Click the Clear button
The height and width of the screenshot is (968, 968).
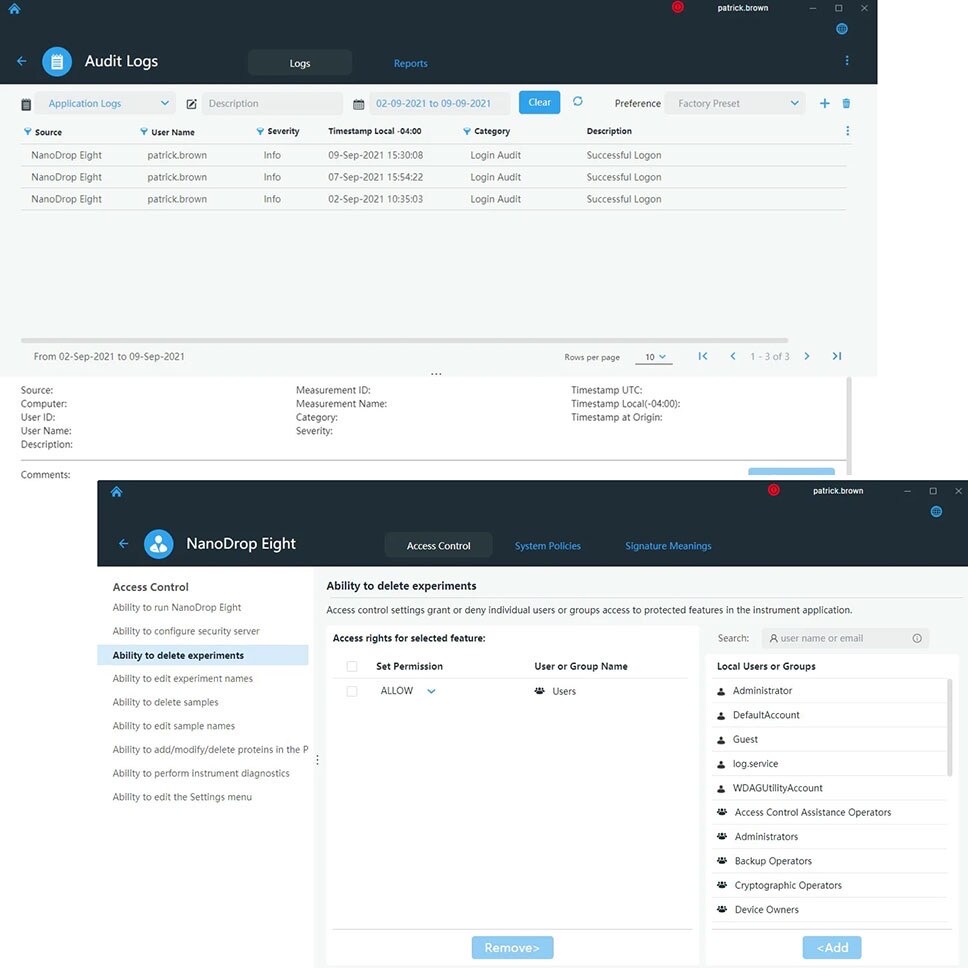click(539, 102)
